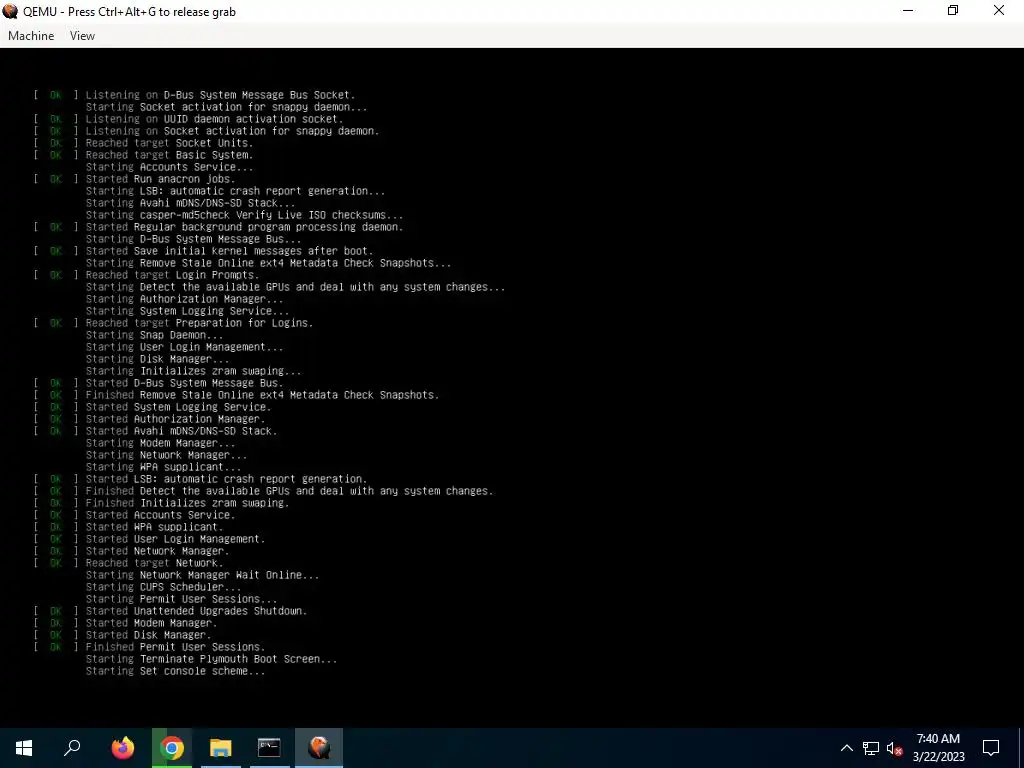Switch to Command Prompt taskbar window
This screenshot has width=1024, height=768.
269,748
